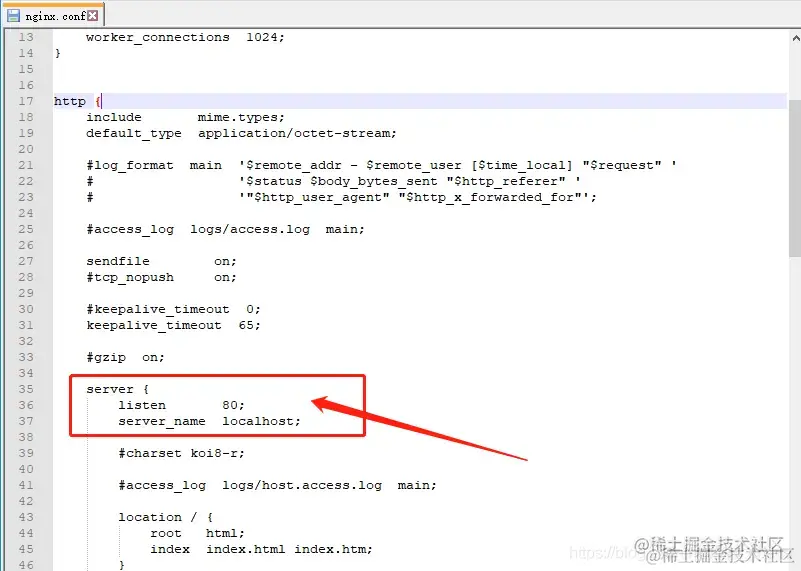Click the 'listen' directive
This screenshot has width=801, height=571.
tap(142, 405)
